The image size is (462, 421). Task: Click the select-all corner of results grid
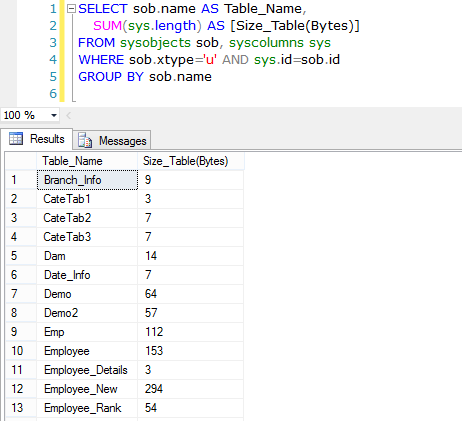[x=21, y=161]
